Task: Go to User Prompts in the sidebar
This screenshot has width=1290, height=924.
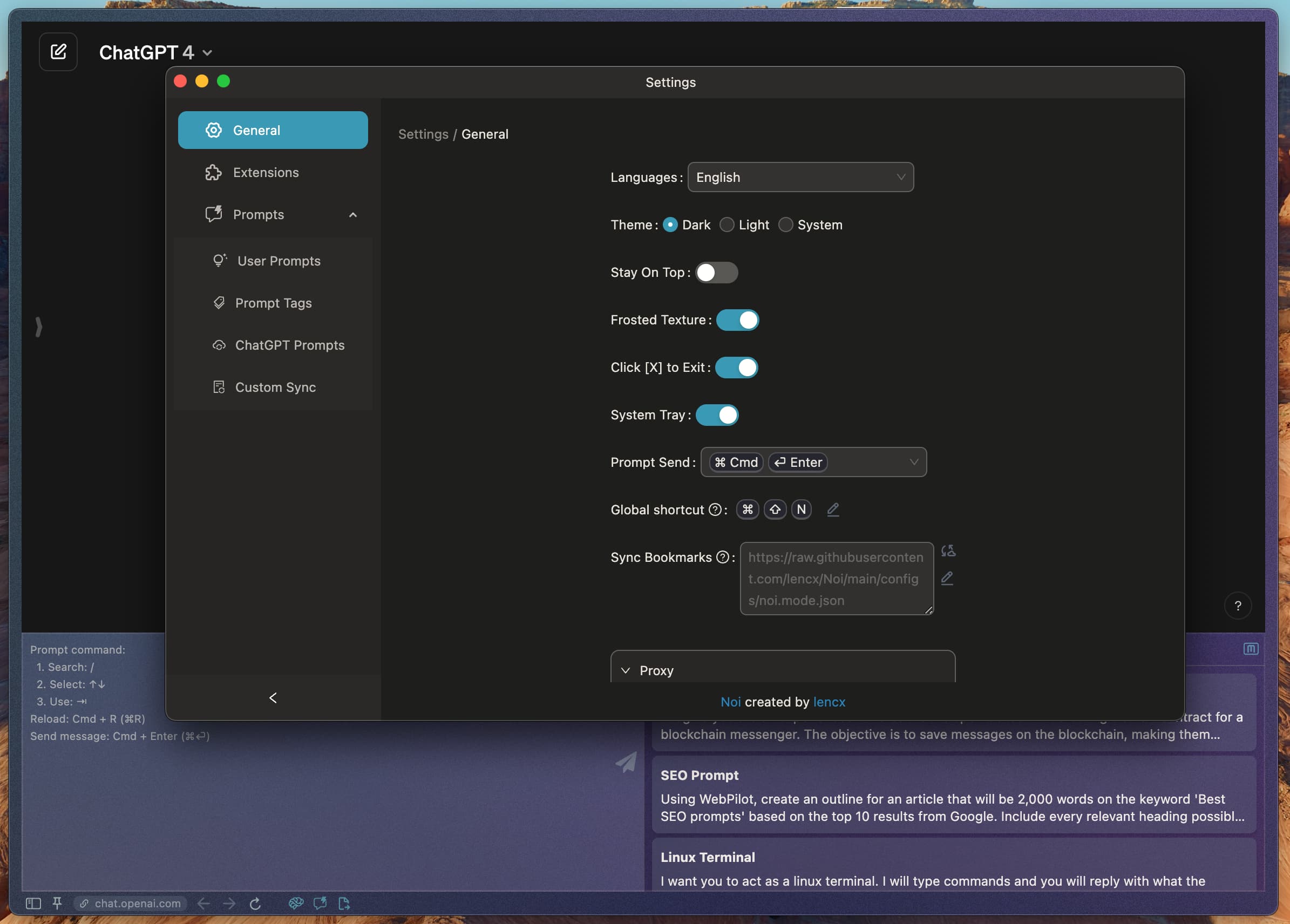Action: point(279,261)
